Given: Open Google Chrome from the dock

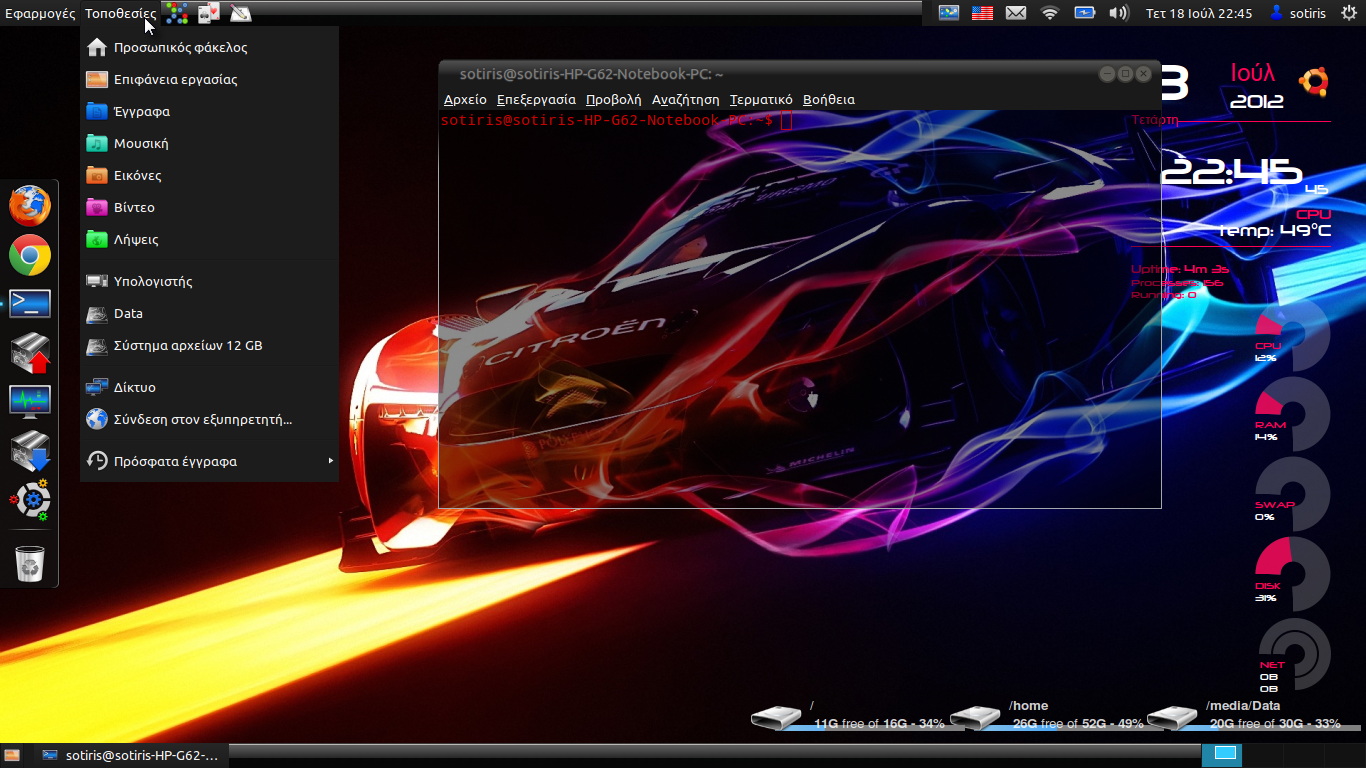Looking at the screenshot, I should pos(30,256).
